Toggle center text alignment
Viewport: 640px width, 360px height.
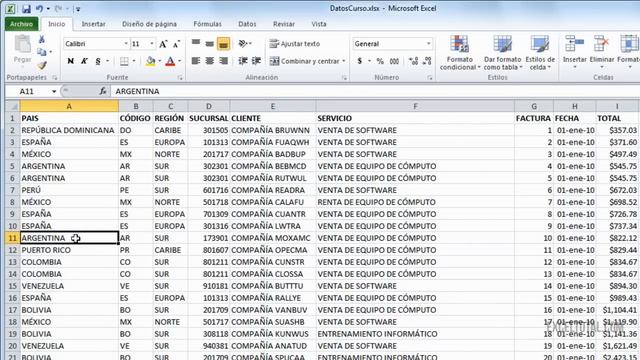click(209, 61)
